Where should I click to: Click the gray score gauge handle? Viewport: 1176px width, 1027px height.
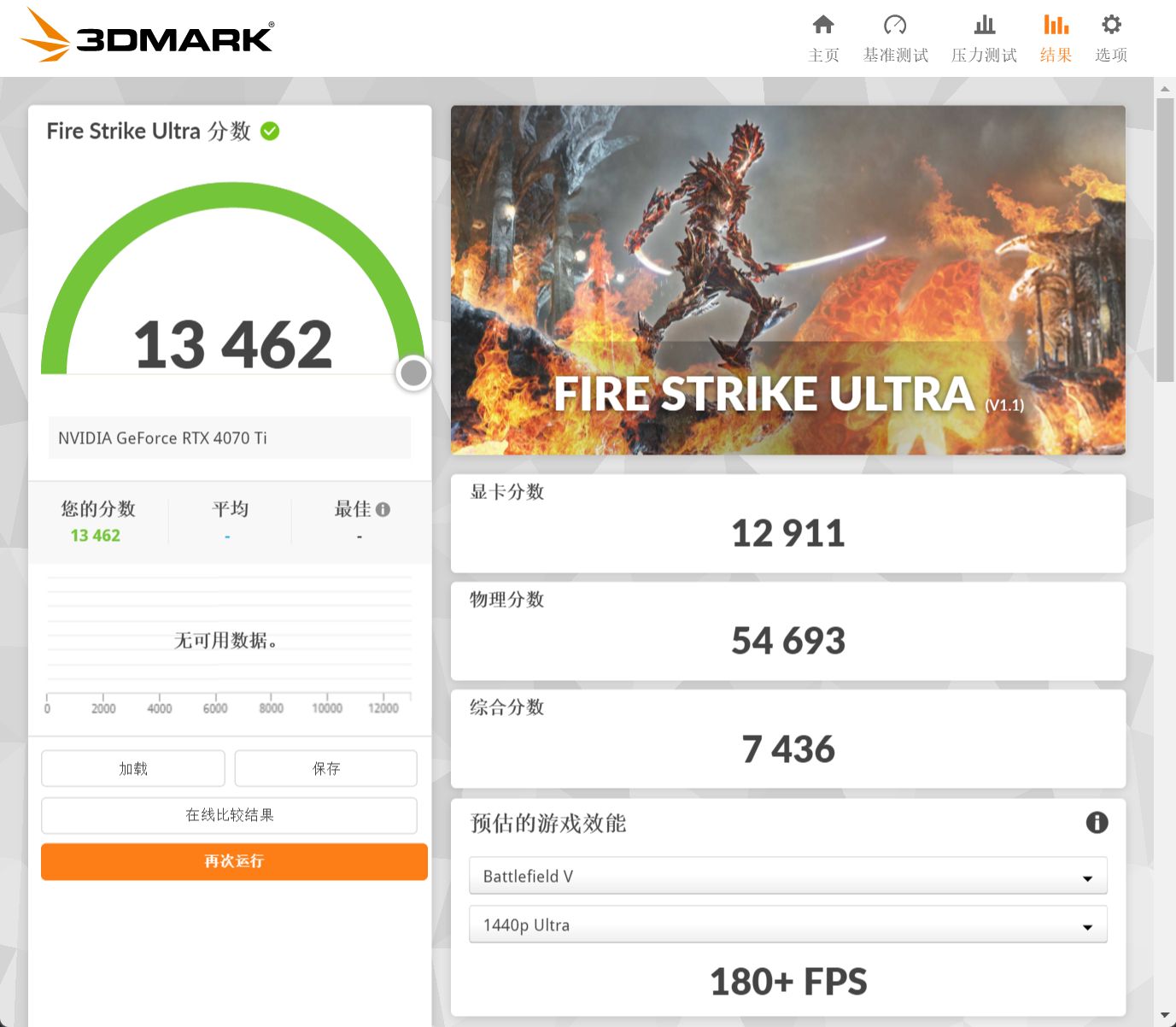[x=413, y=373]
